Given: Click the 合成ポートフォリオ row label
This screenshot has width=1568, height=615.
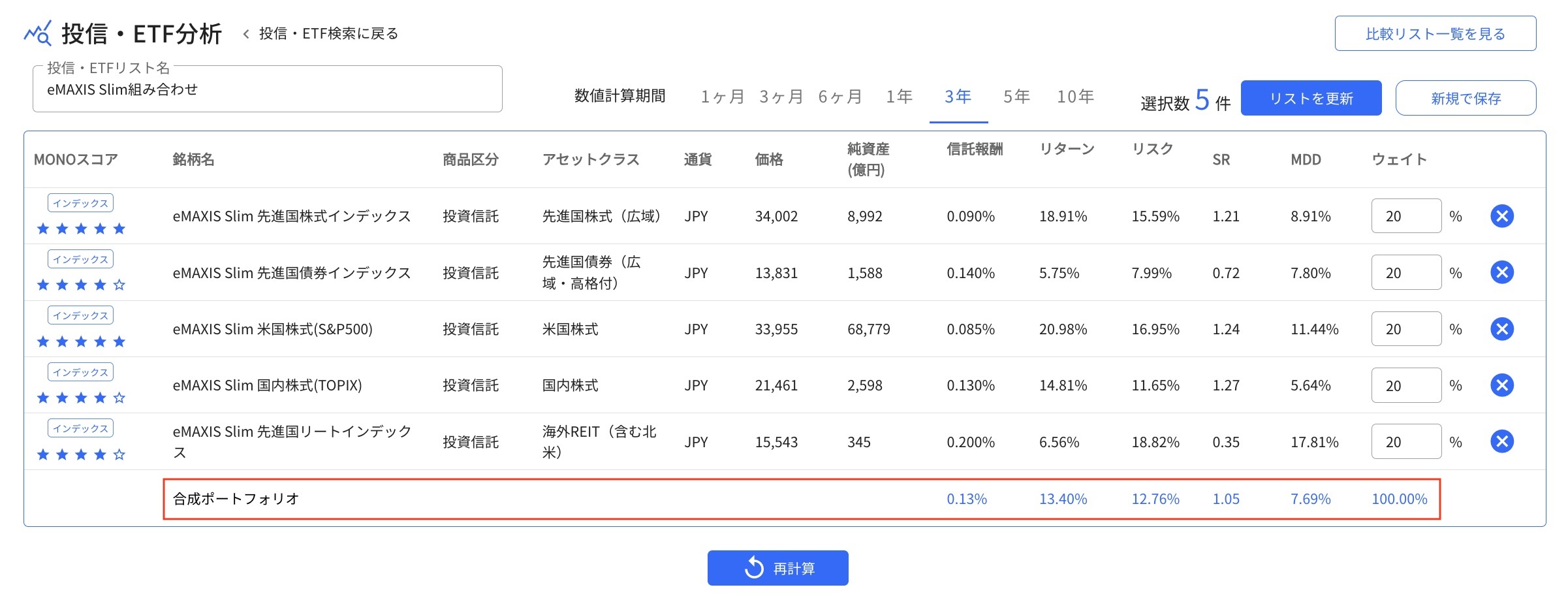Looking at the screenshot, I should pyautogui.click(x=236, y=499).
